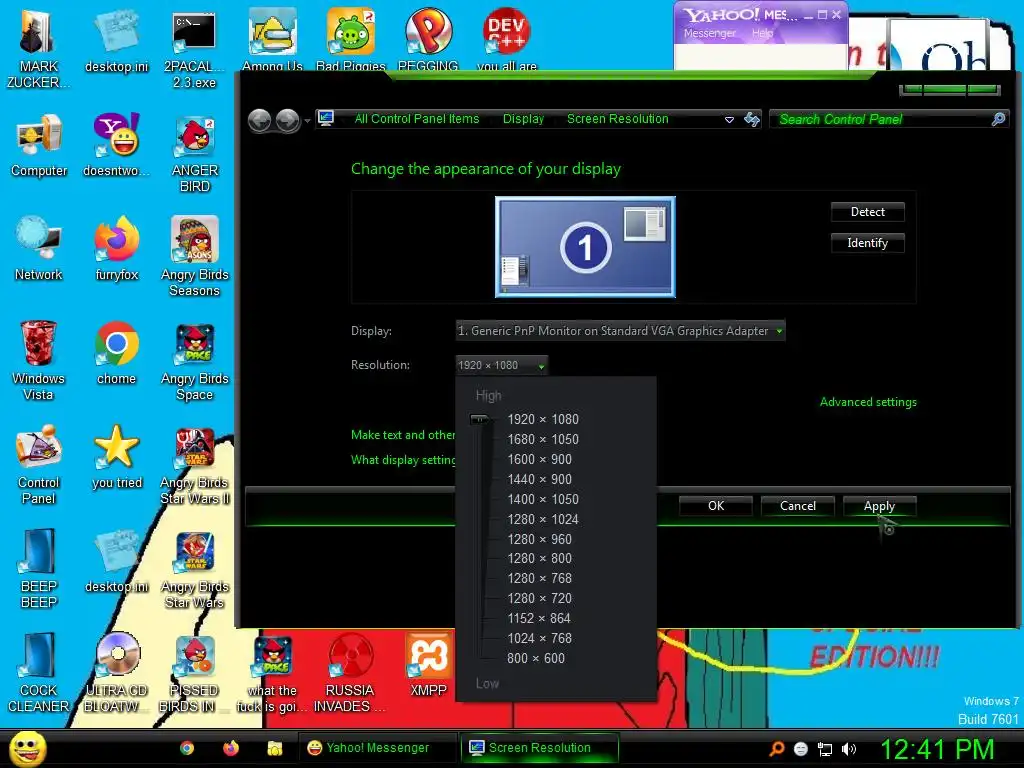
Task: Open Messenger menu in Yahoo Messenger window
Action: (x=710, y=33)
